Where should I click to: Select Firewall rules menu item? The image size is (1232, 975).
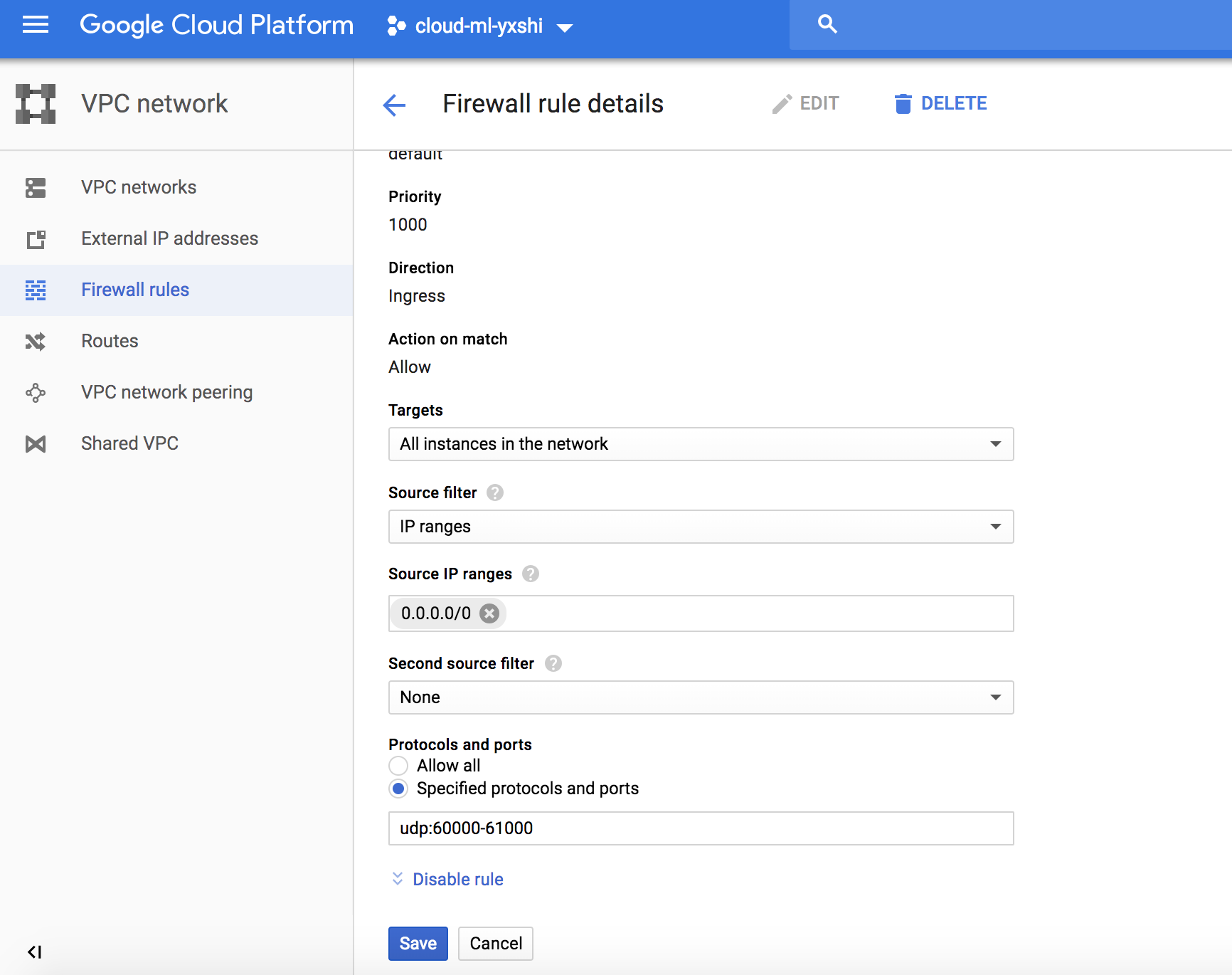[x=176, y=290]
